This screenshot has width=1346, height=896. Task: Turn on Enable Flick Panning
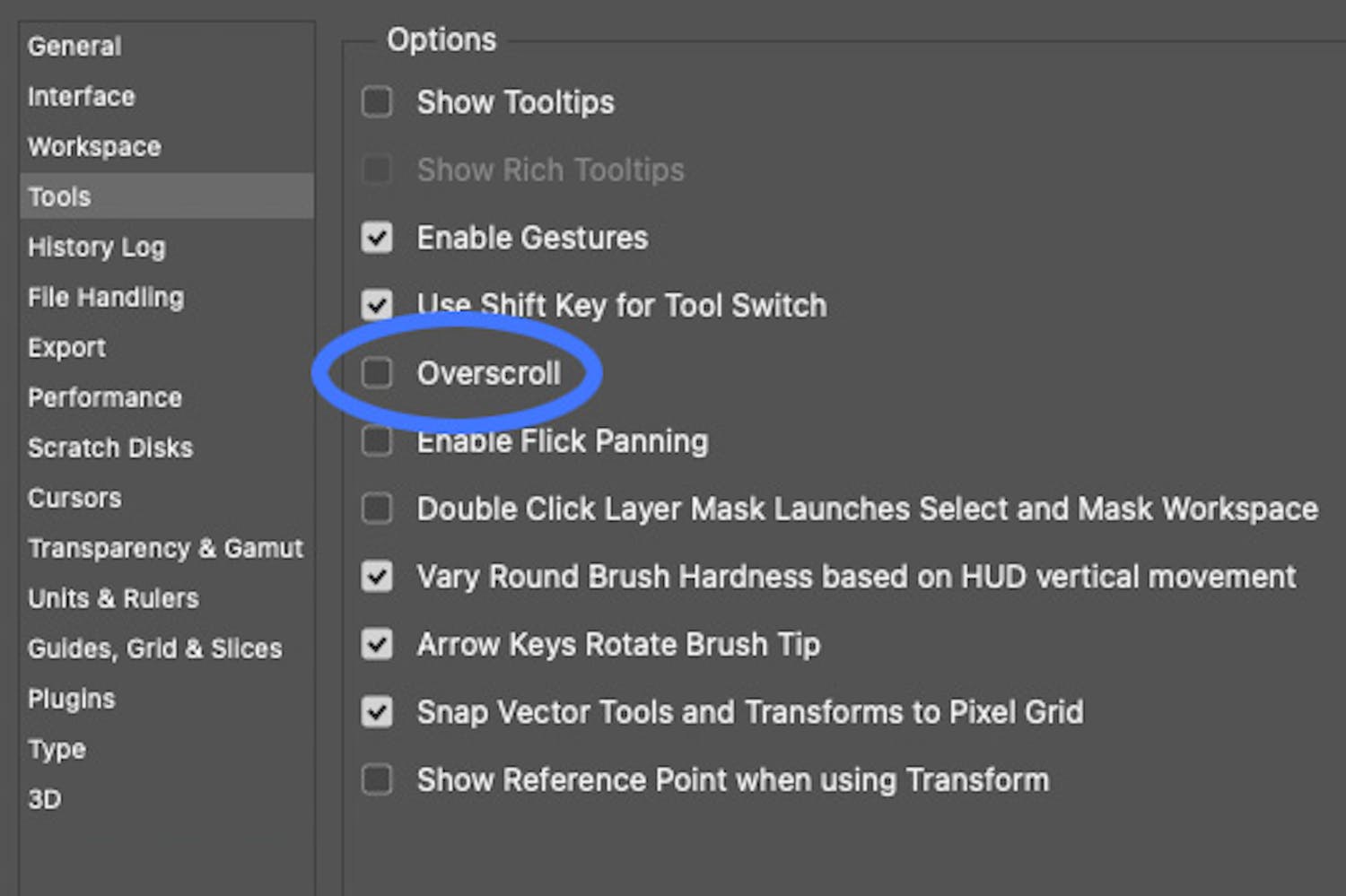point(376,440)
